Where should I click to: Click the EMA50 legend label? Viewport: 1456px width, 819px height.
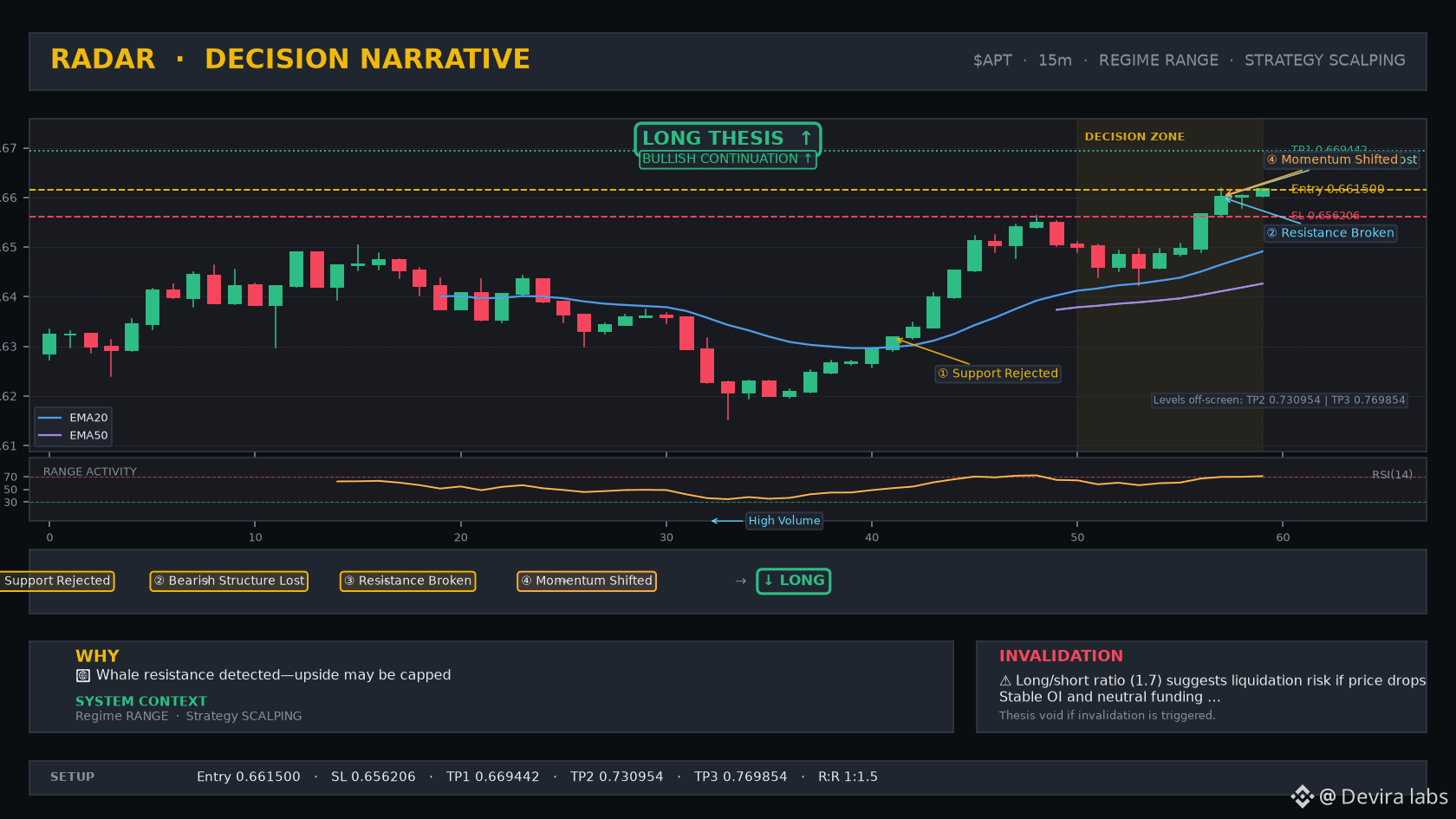tap(88, 436)
